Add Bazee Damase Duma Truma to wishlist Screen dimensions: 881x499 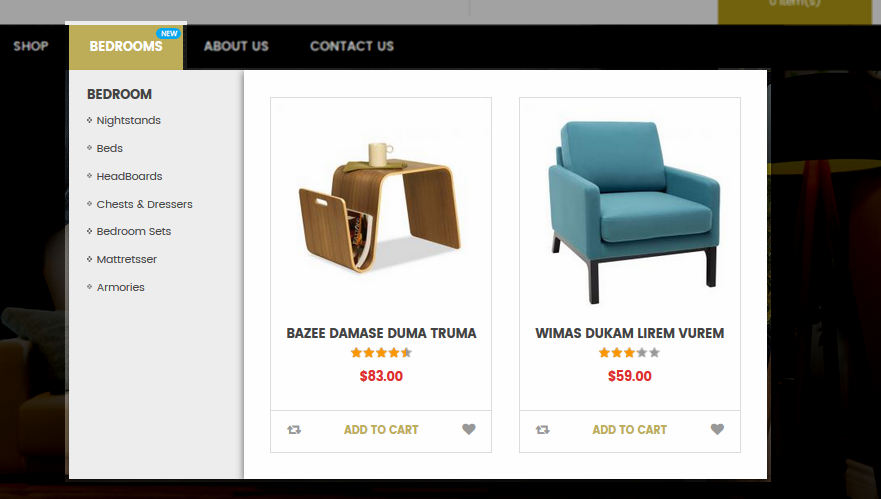[x=469, y=429]
